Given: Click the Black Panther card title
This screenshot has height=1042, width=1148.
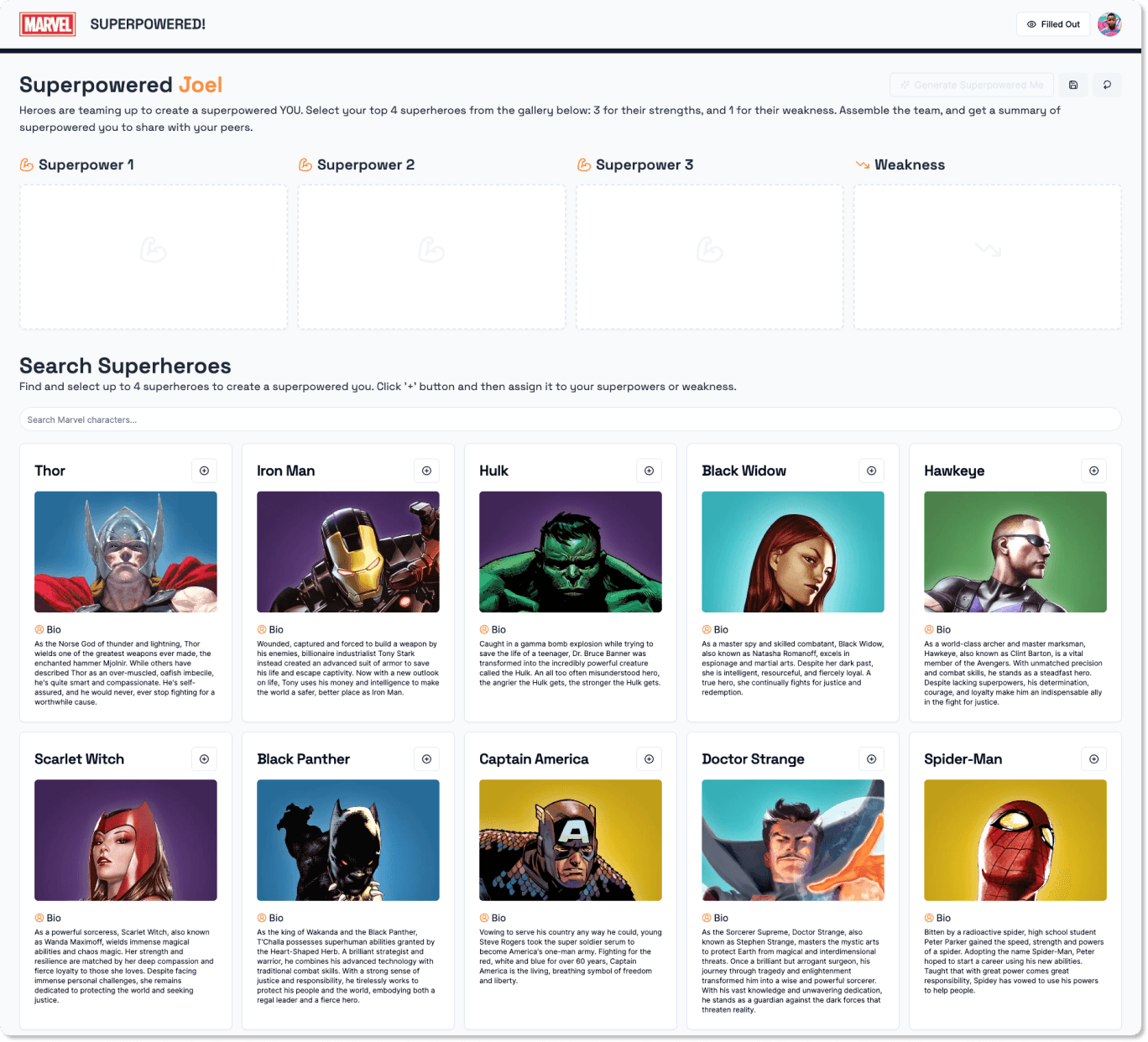Looking at the screenshot, I should point(303,759).
